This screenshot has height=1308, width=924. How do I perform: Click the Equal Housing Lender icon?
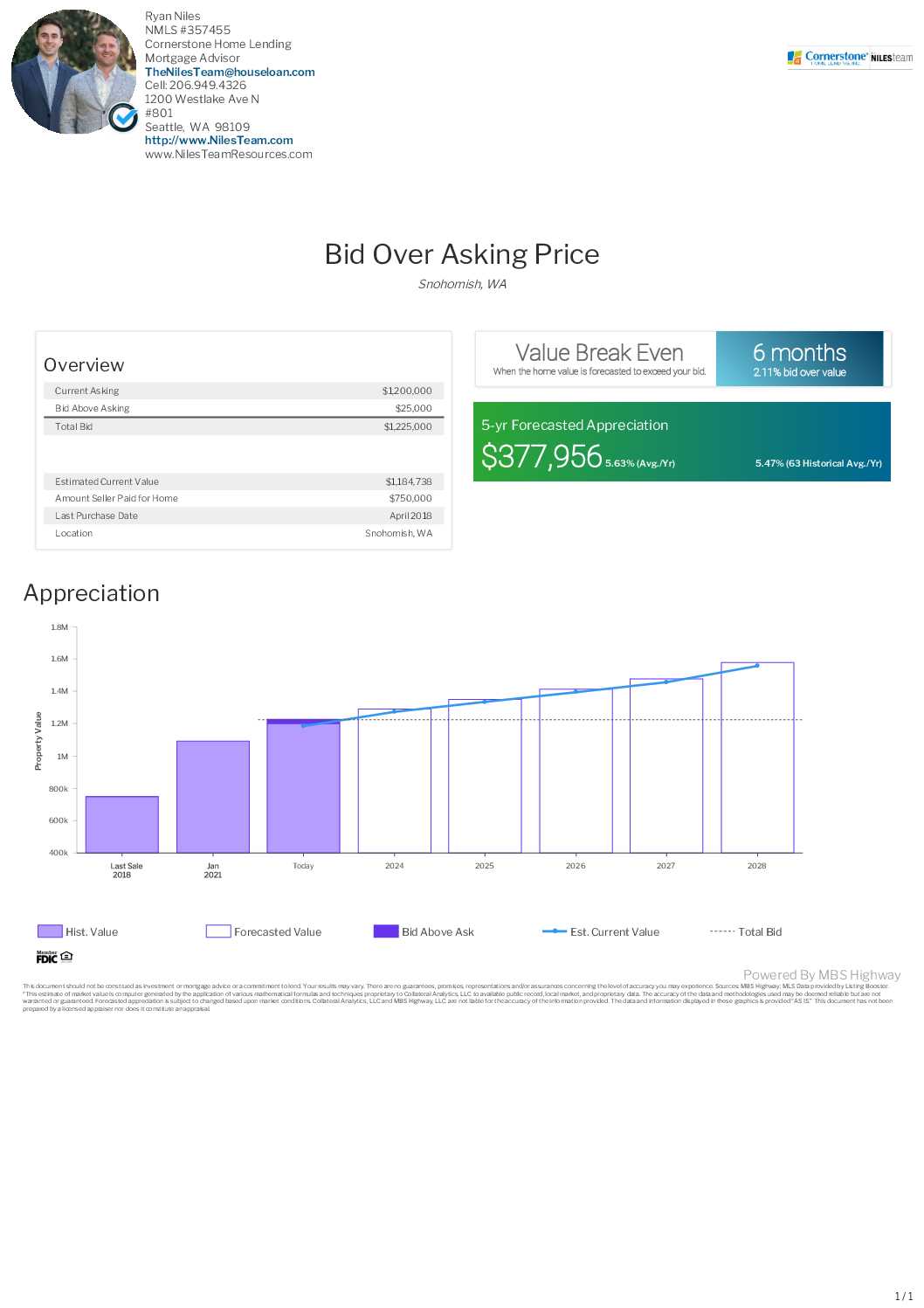[x=67, y=956]
